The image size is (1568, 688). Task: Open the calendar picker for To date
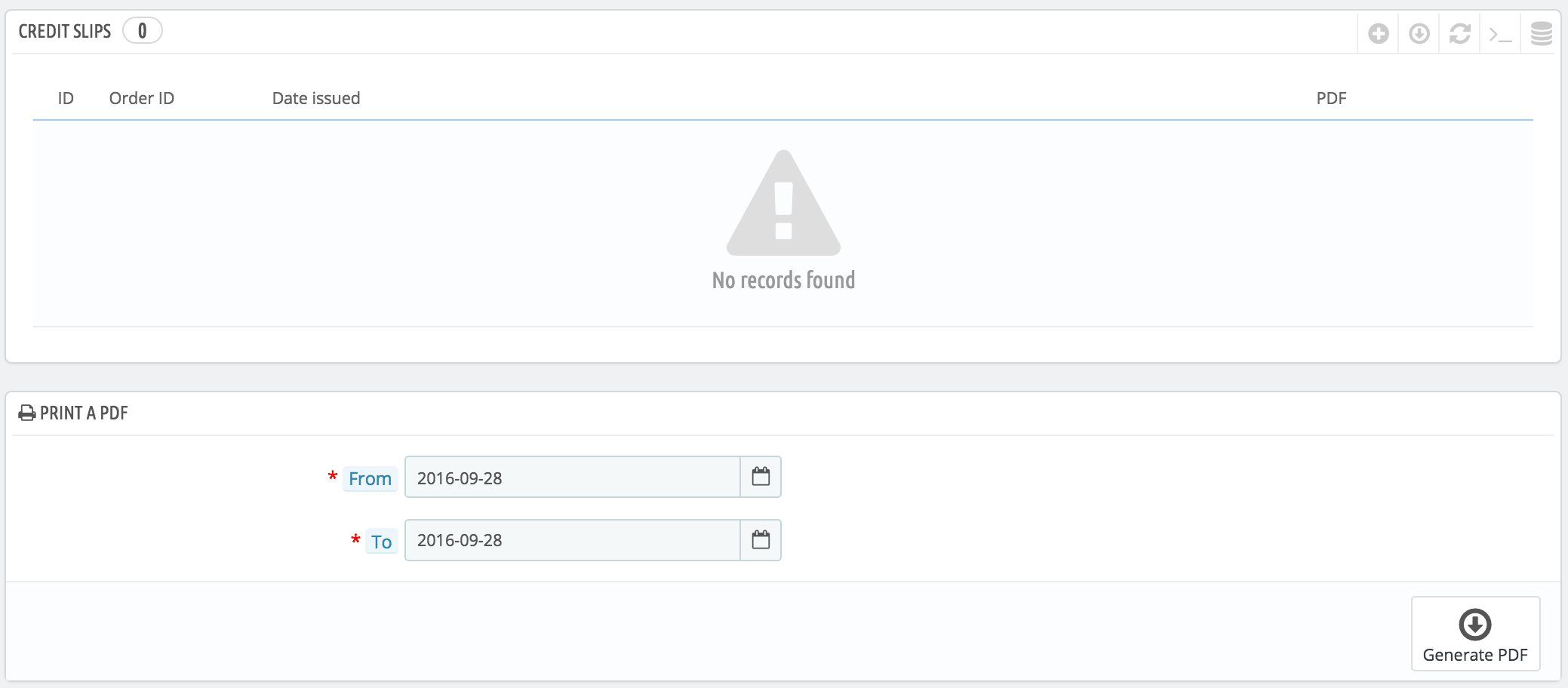point(761,540)
